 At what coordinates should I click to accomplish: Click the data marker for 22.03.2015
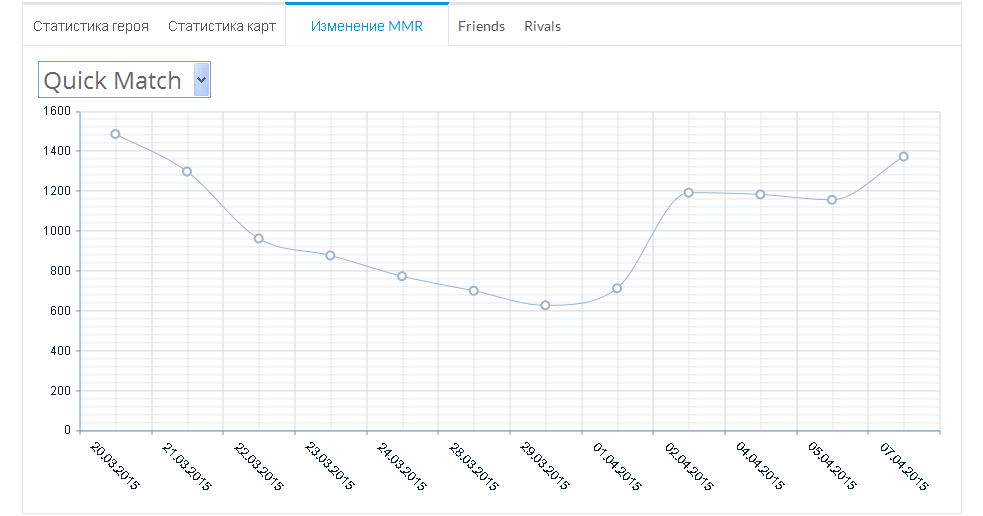(x=258, y=239)
